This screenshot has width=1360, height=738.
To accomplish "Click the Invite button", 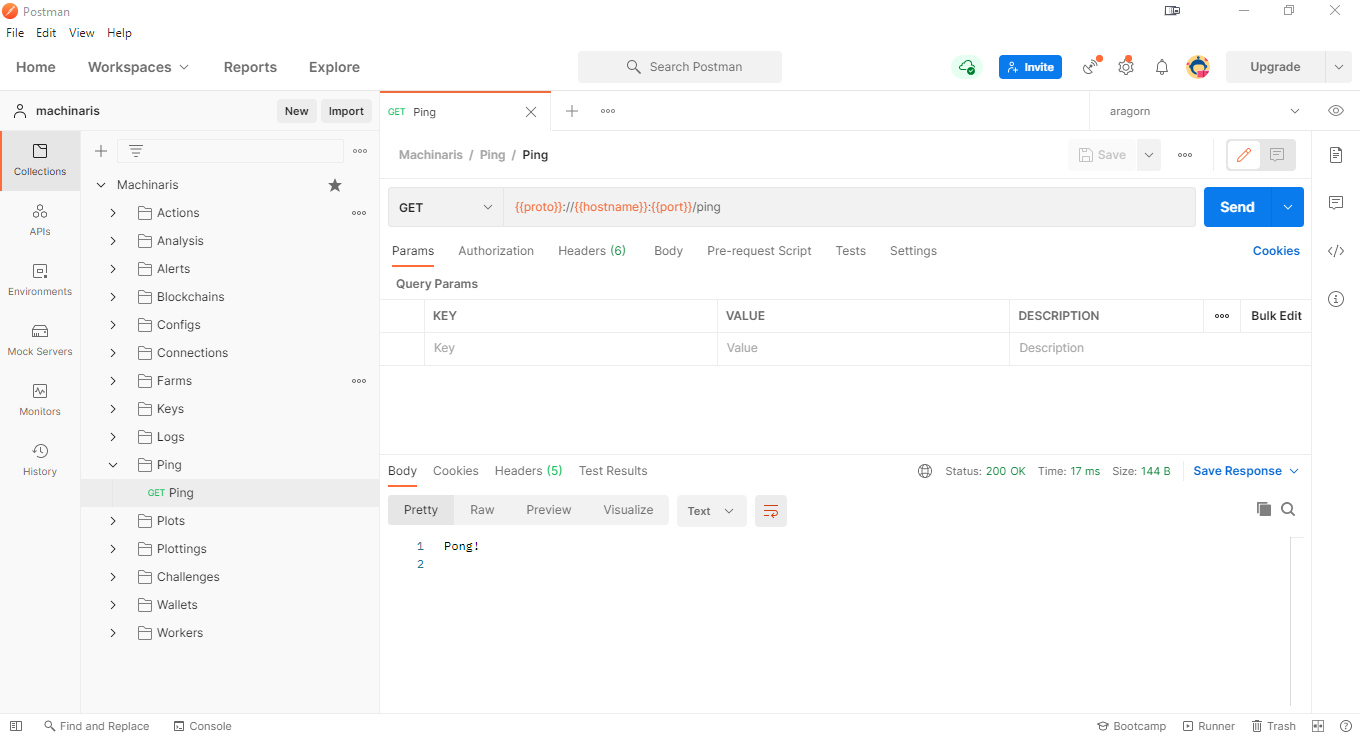I will 1030,67.
